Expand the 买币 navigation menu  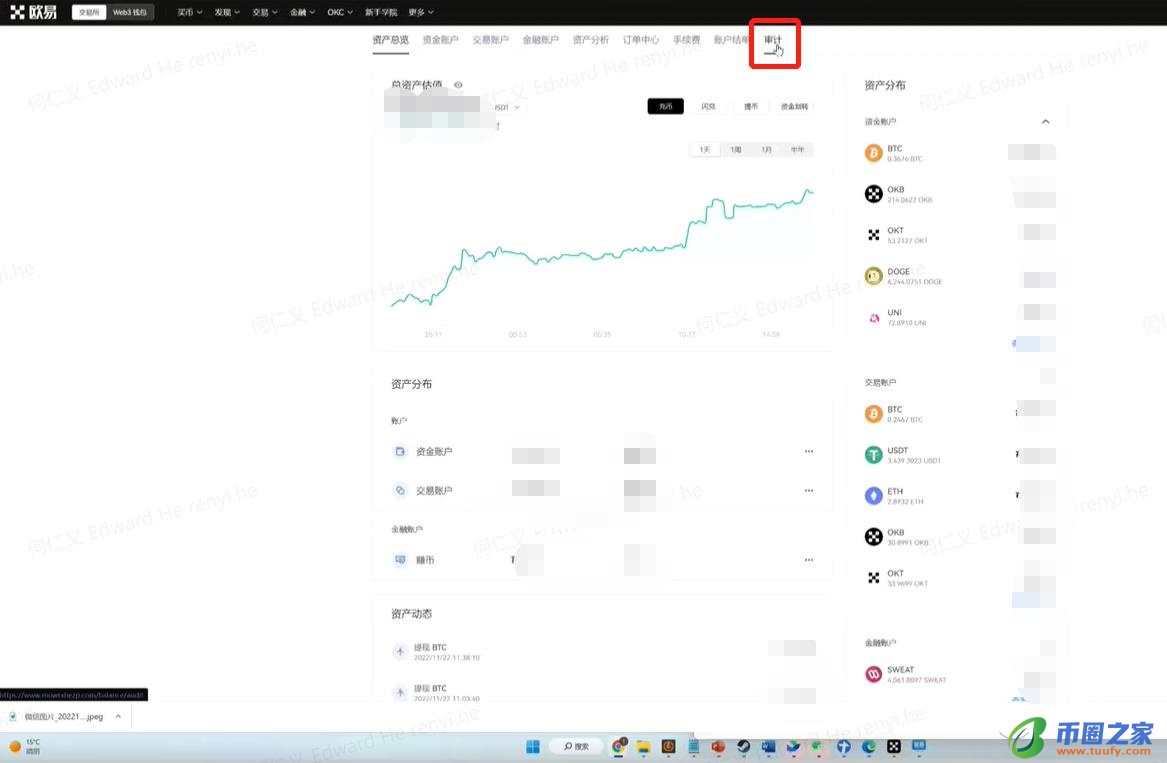tap(188, 12)
